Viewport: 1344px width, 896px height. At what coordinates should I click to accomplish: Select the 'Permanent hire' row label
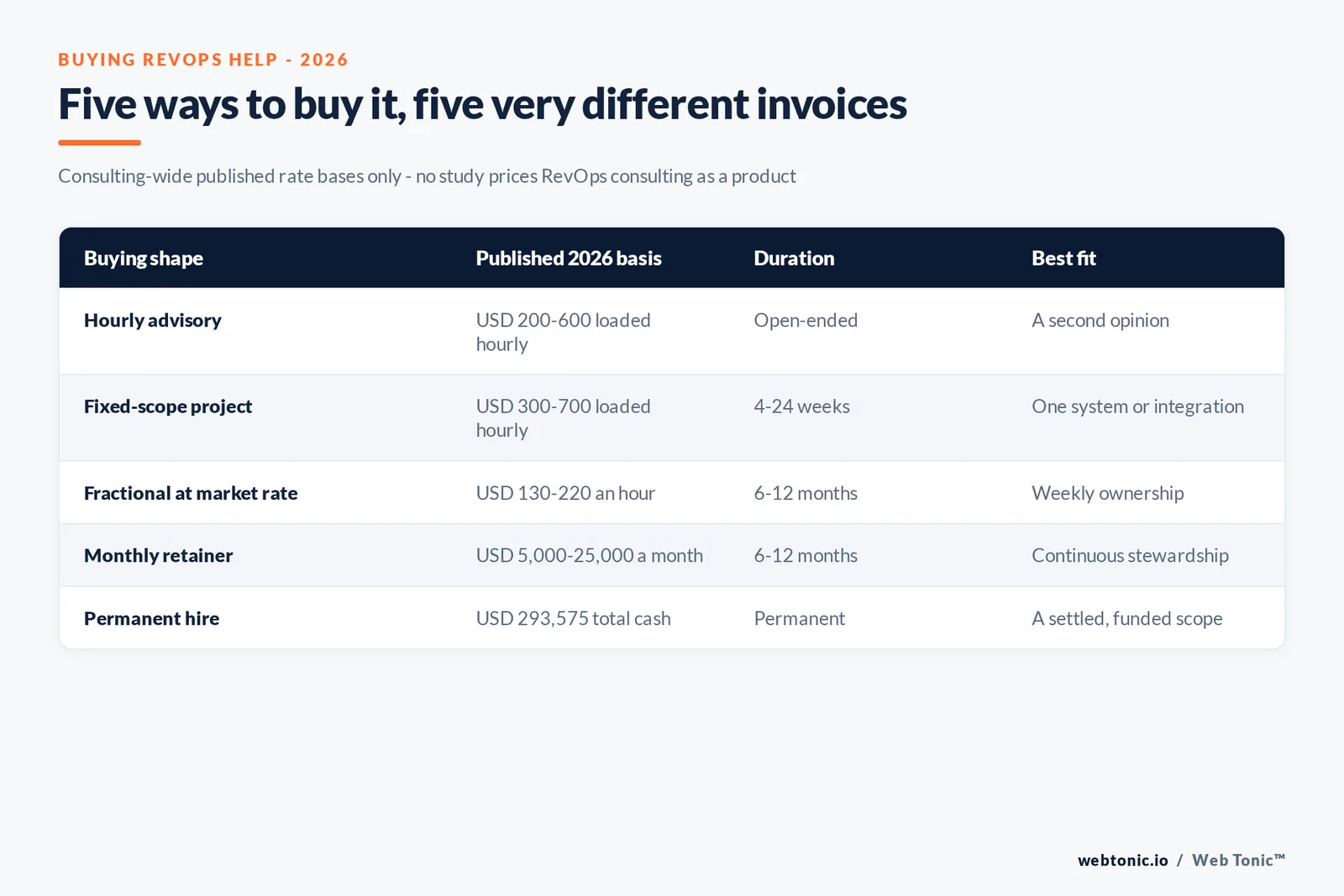click(152, 619)
